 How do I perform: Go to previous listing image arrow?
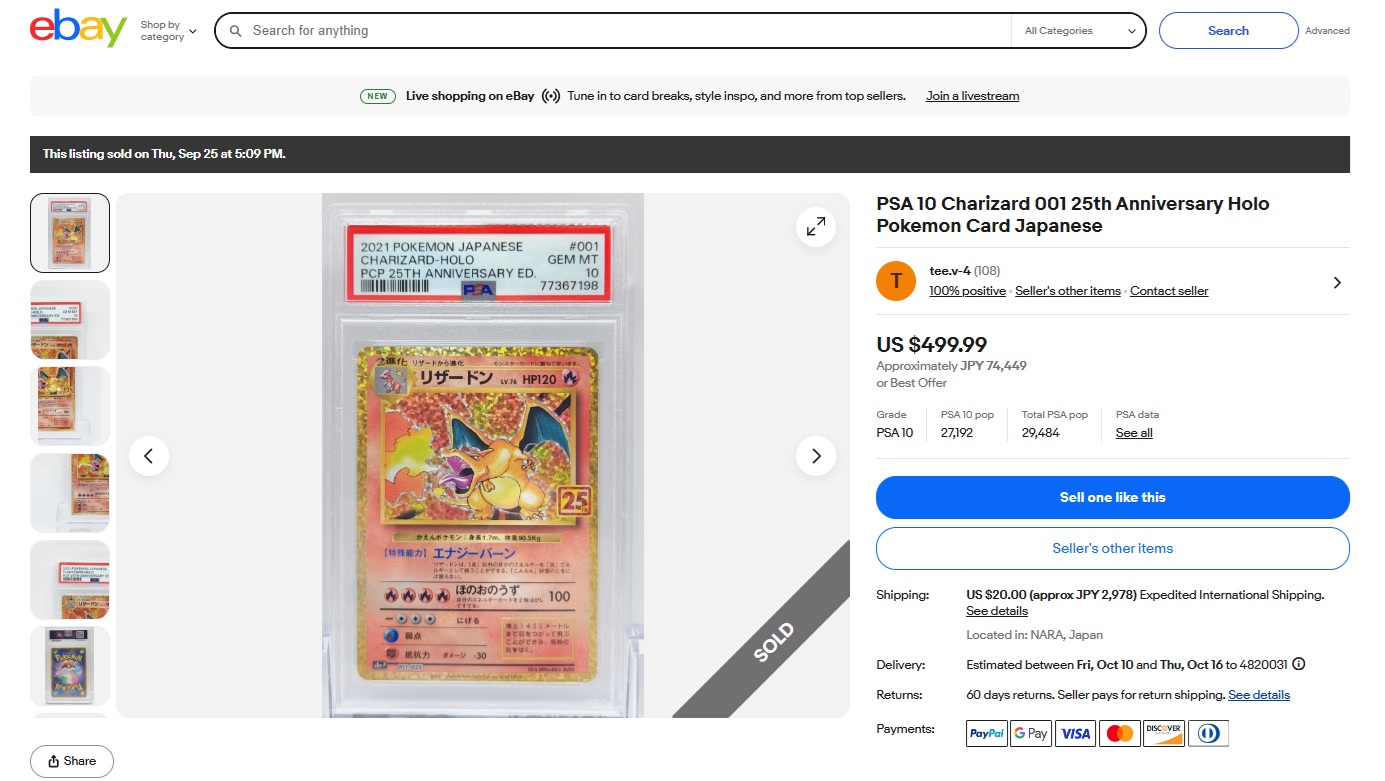click(149, 456)
